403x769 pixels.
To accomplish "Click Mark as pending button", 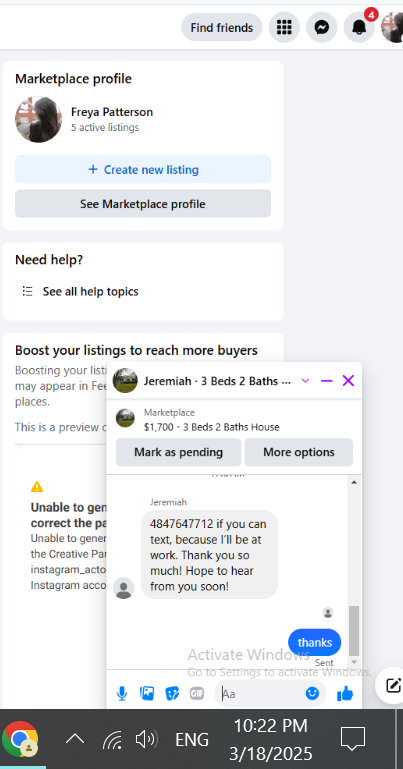I will pyautogui.click(x=178, y=452).
